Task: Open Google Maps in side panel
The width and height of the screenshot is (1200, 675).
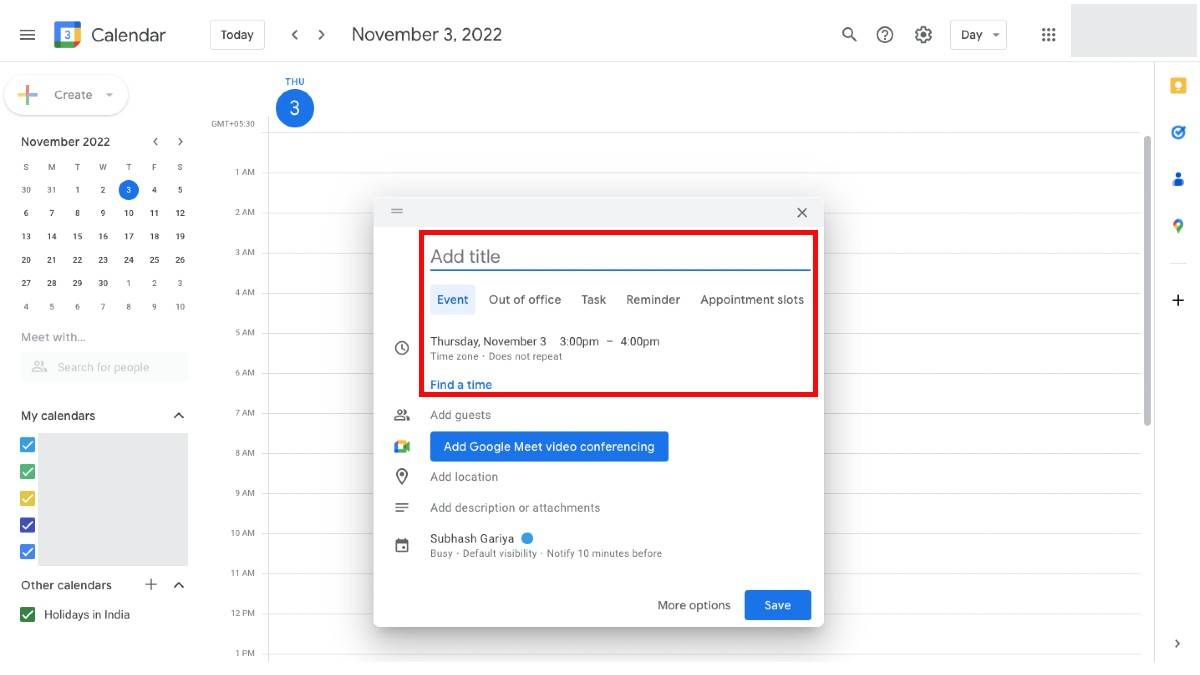Action: pos(1178,226)
